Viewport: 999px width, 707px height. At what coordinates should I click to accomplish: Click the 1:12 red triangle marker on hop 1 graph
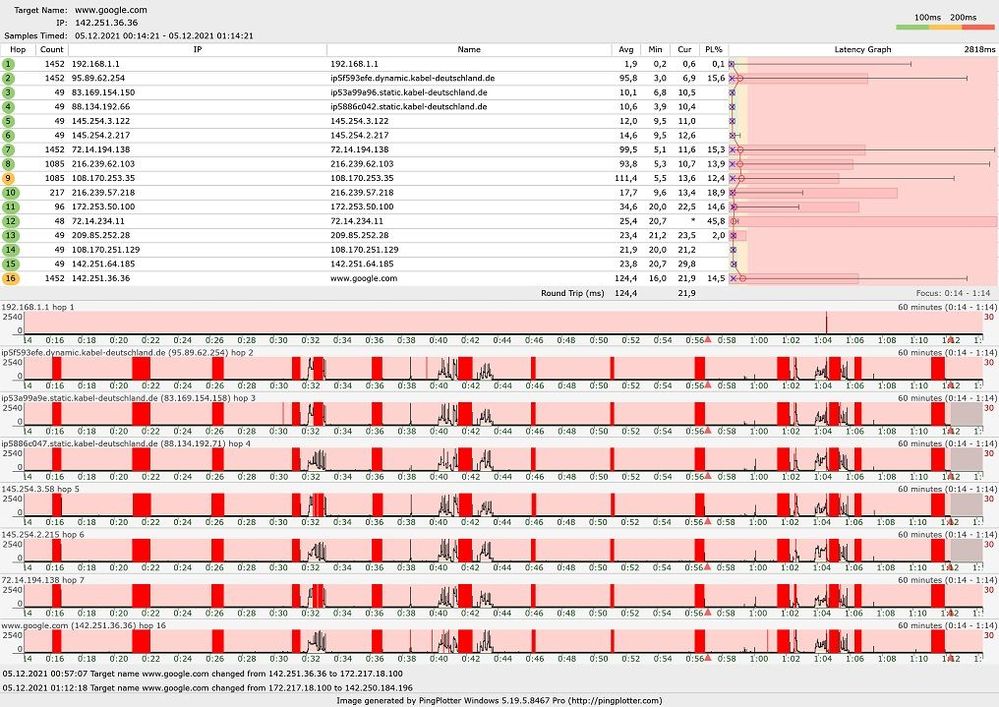coord(950,339)
